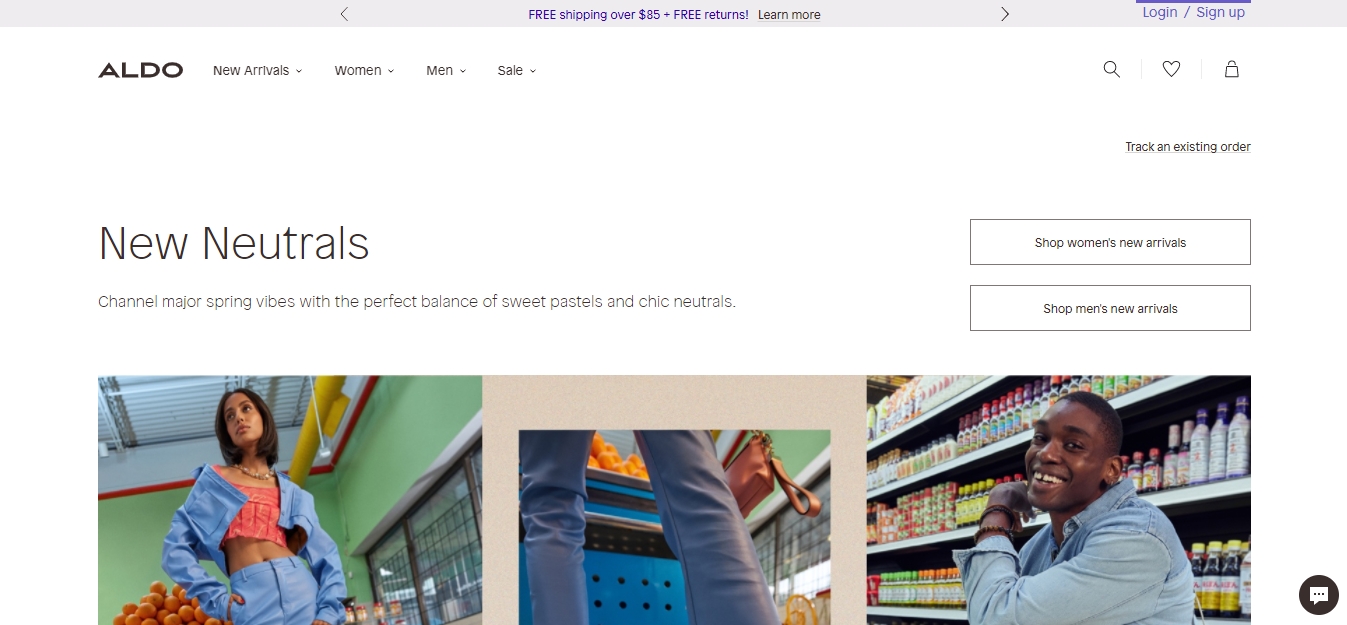Screen dimensions: 1347x625
Task: Open the shopping bag icon
Action: (1232, 69)
